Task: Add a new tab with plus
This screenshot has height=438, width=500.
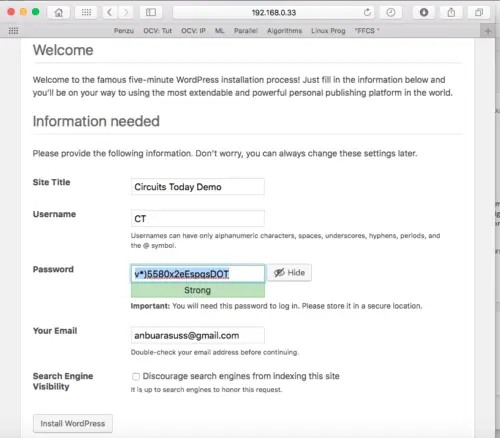Action: click(x=488, y=31)
